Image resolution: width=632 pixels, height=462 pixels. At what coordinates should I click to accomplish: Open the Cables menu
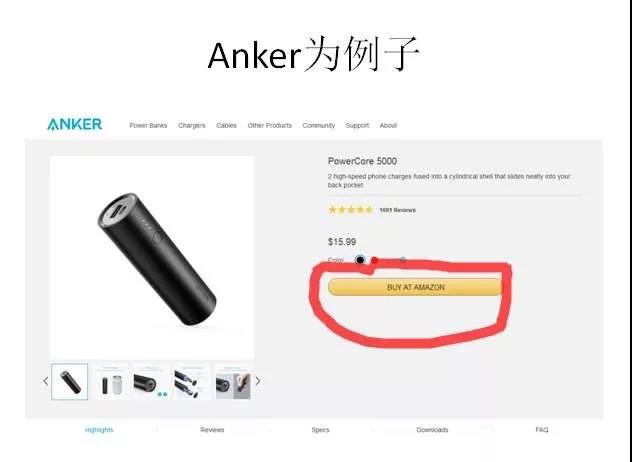pyautogui.click(x=226, y=125)
